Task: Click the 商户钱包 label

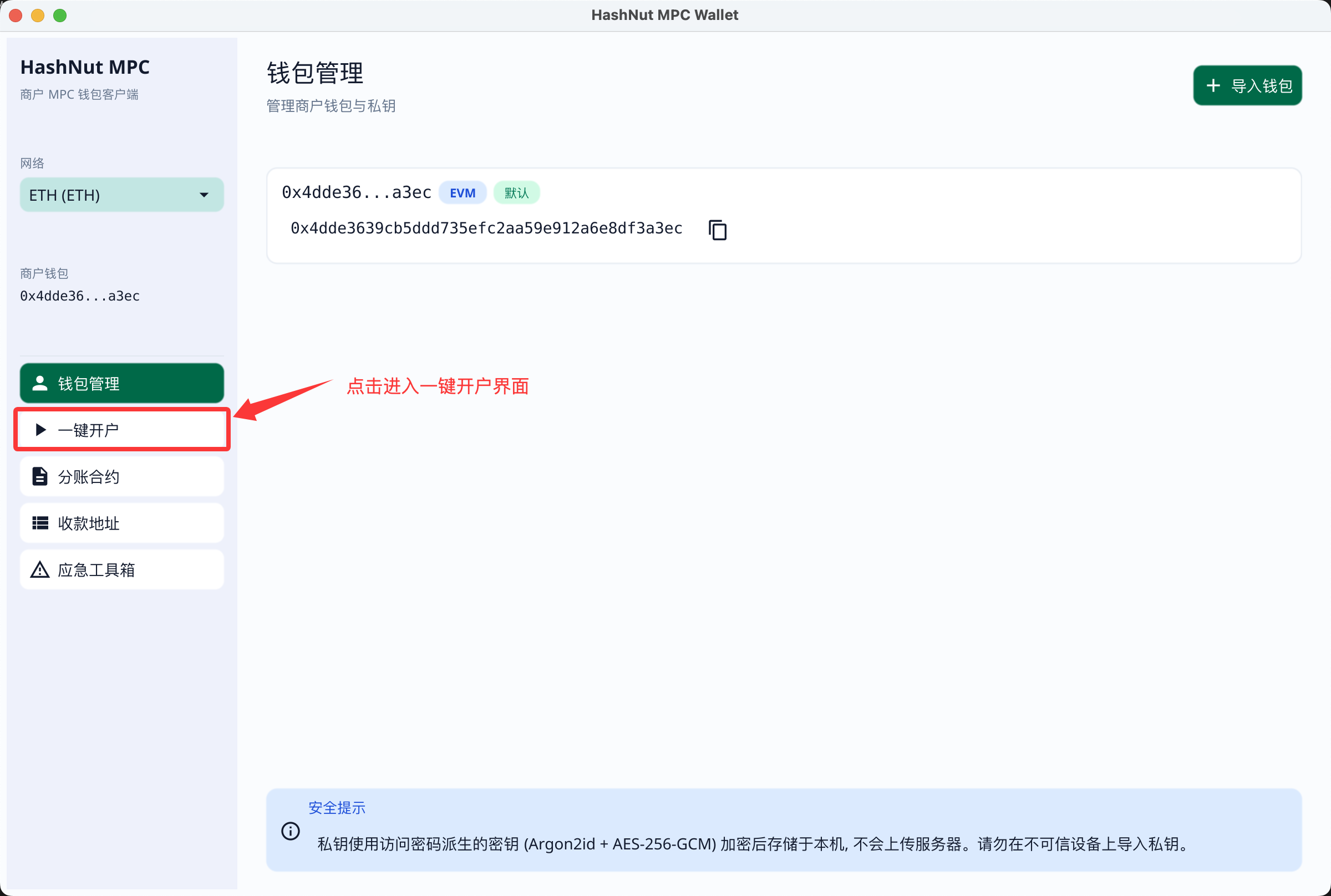Action: pyautogui.click(x=44, y=273)
